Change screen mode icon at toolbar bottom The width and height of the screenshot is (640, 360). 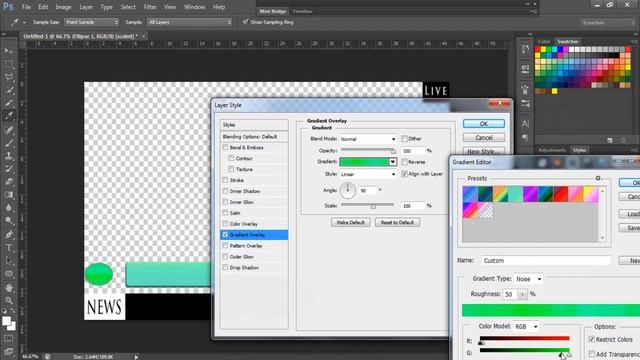click(x=9, y=351)
